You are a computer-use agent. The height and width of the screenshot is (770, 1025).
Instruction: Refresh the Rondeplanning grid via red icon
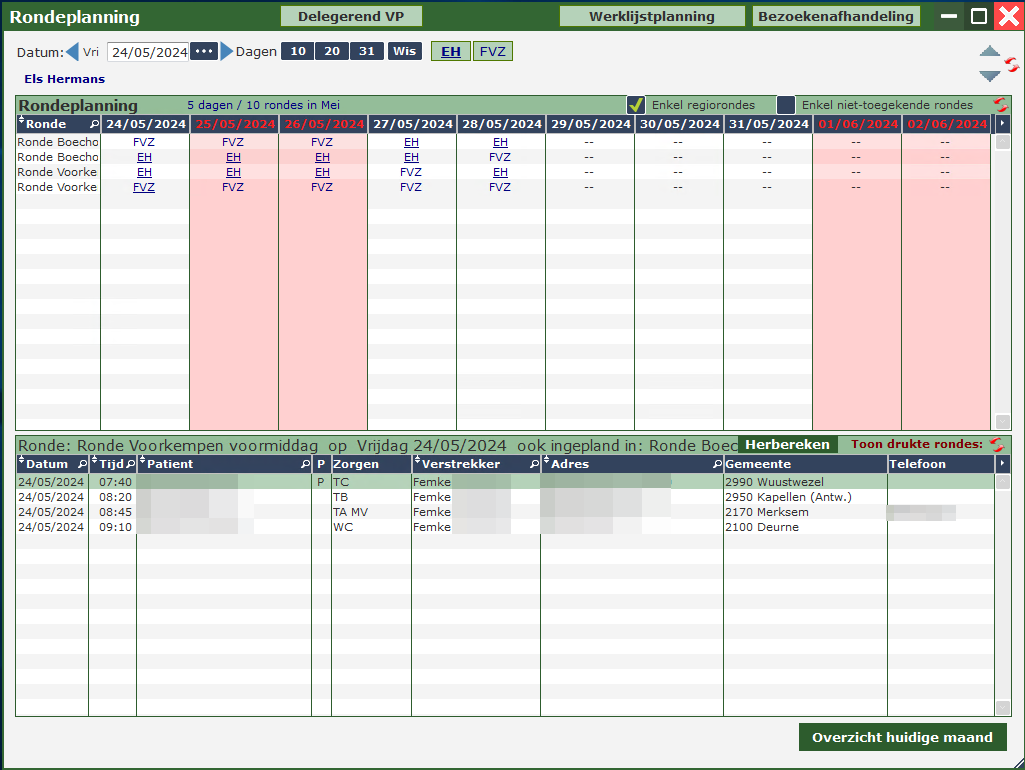coord(1000,104)
